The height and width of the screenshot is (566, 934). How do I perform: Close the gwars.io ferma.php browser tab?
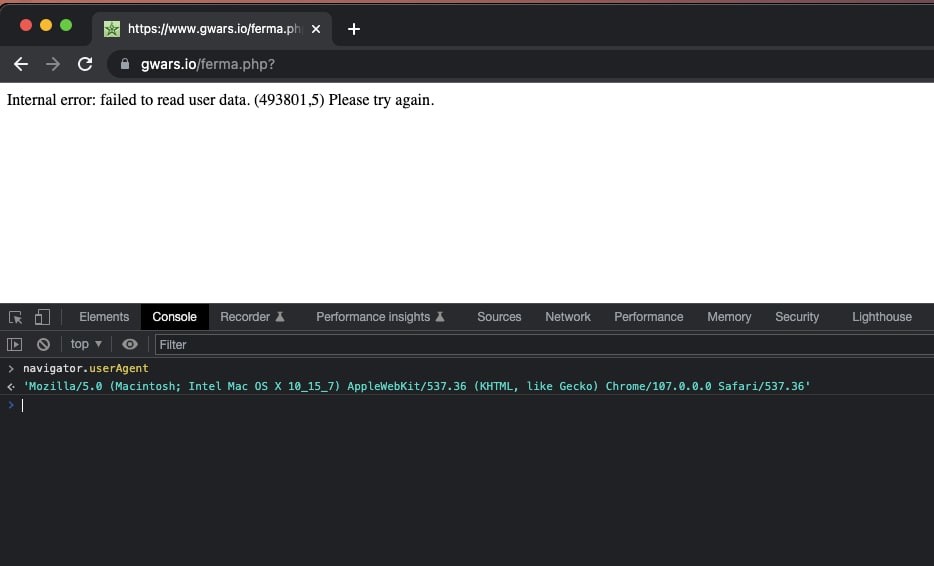[x=316, y=29]
